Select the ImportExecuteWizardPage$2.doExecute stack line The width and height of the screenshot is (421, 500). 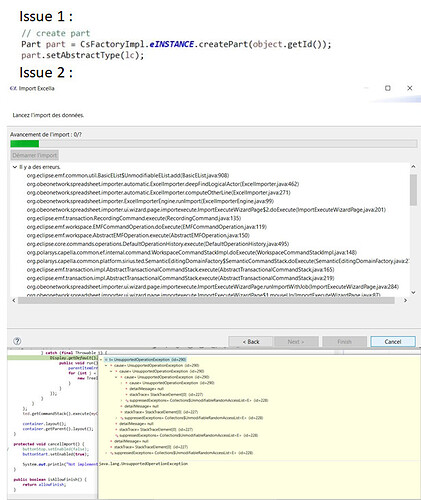[206, 210]
